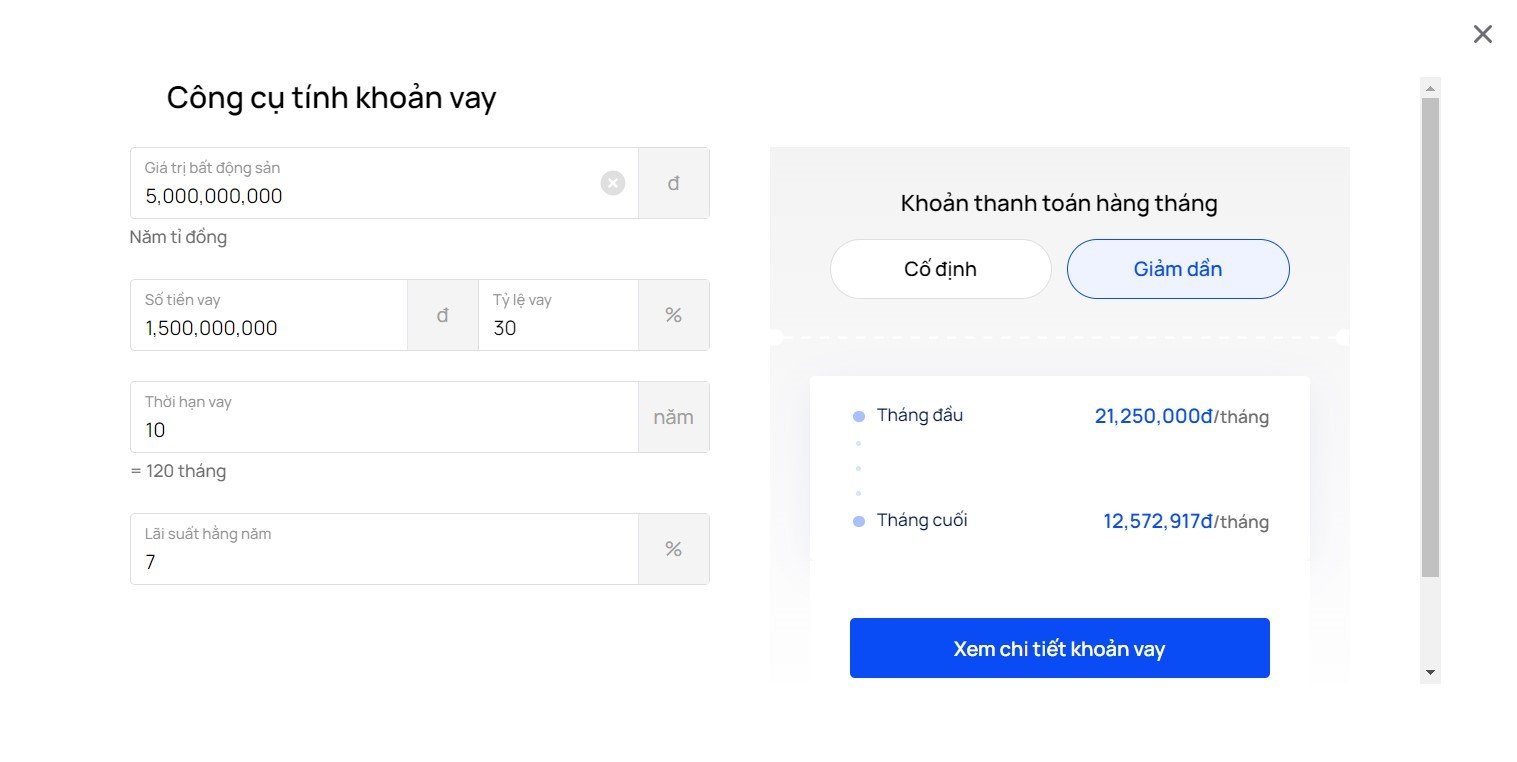1517x762 pixels.
Task: Click the đ unit beside loan amount
Action: (443, 315)
